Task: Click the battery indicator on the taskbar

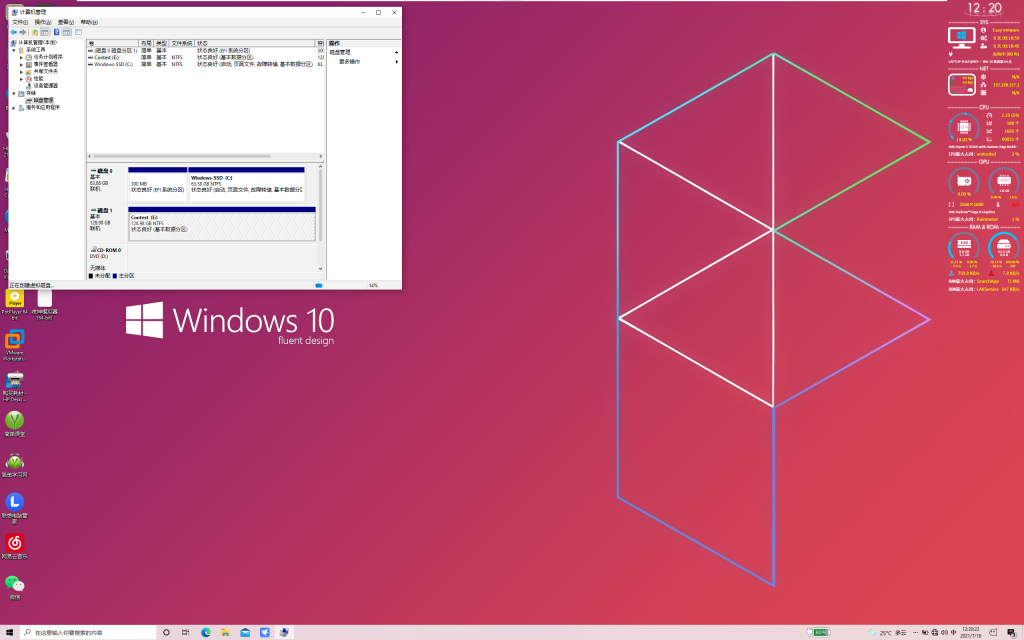Action: [819, 632]
